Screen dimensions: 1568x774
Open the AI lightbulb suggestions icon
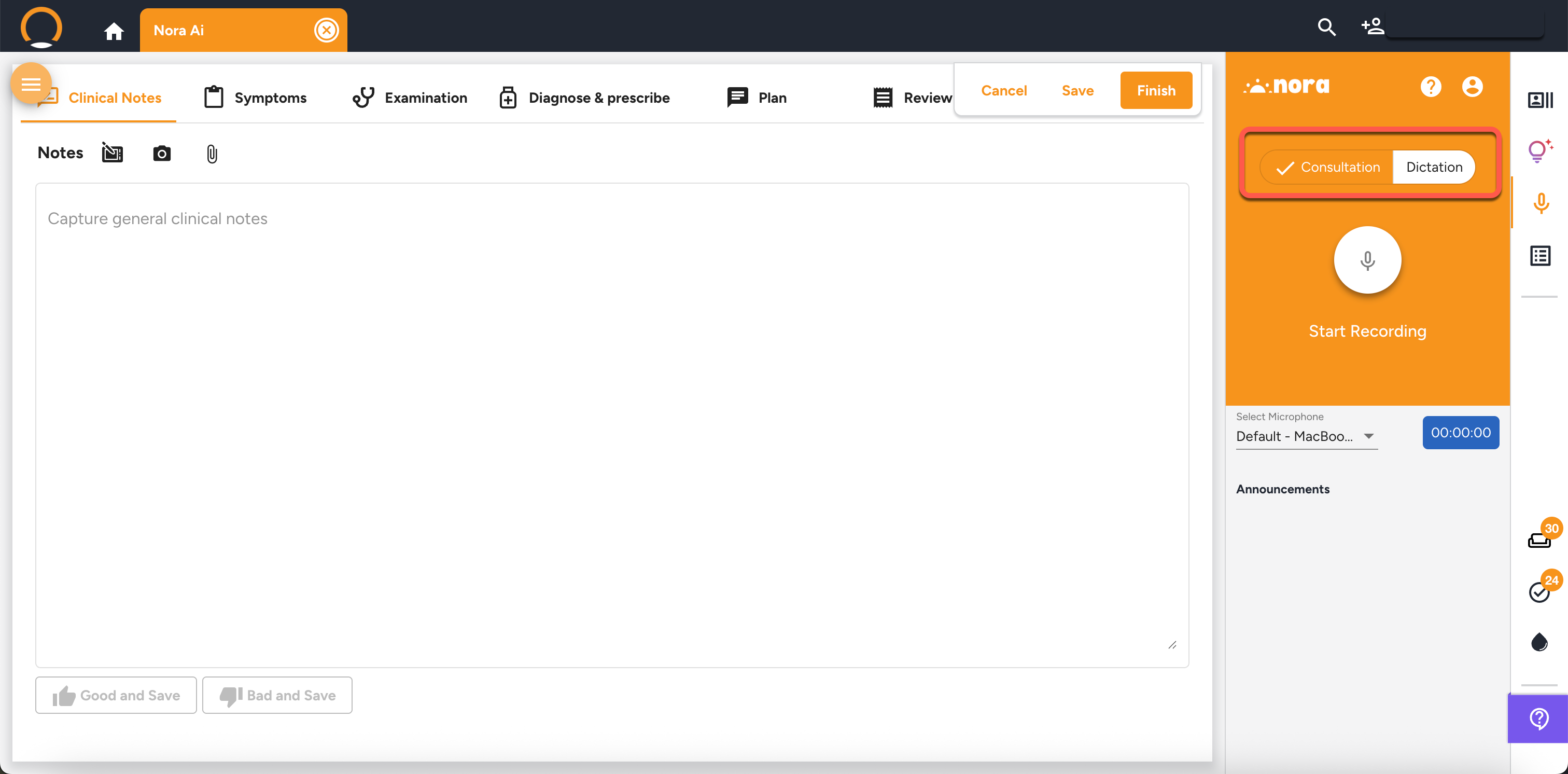[x=1540, y=151]
